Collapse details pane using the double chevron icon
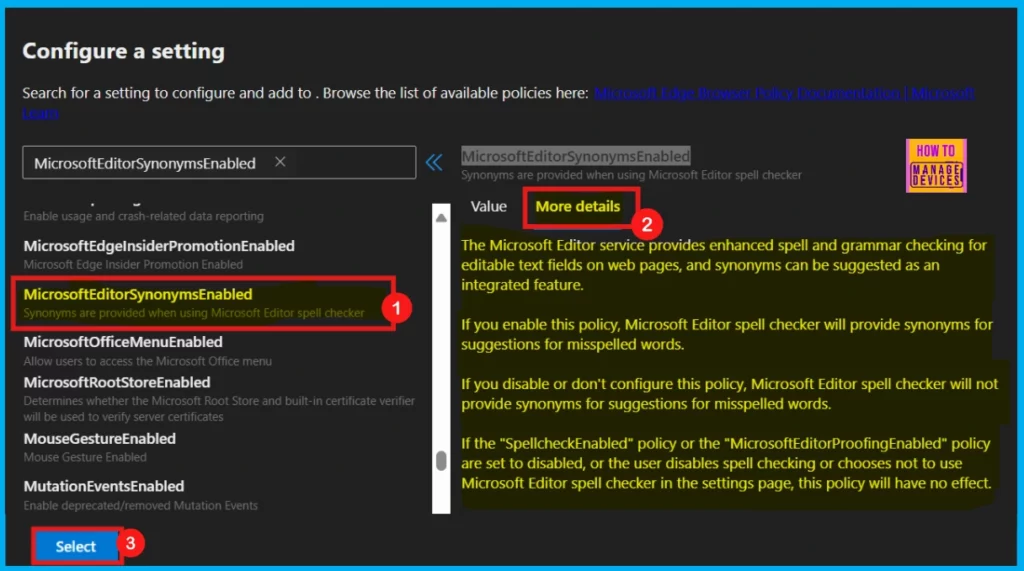 point(434,162)
